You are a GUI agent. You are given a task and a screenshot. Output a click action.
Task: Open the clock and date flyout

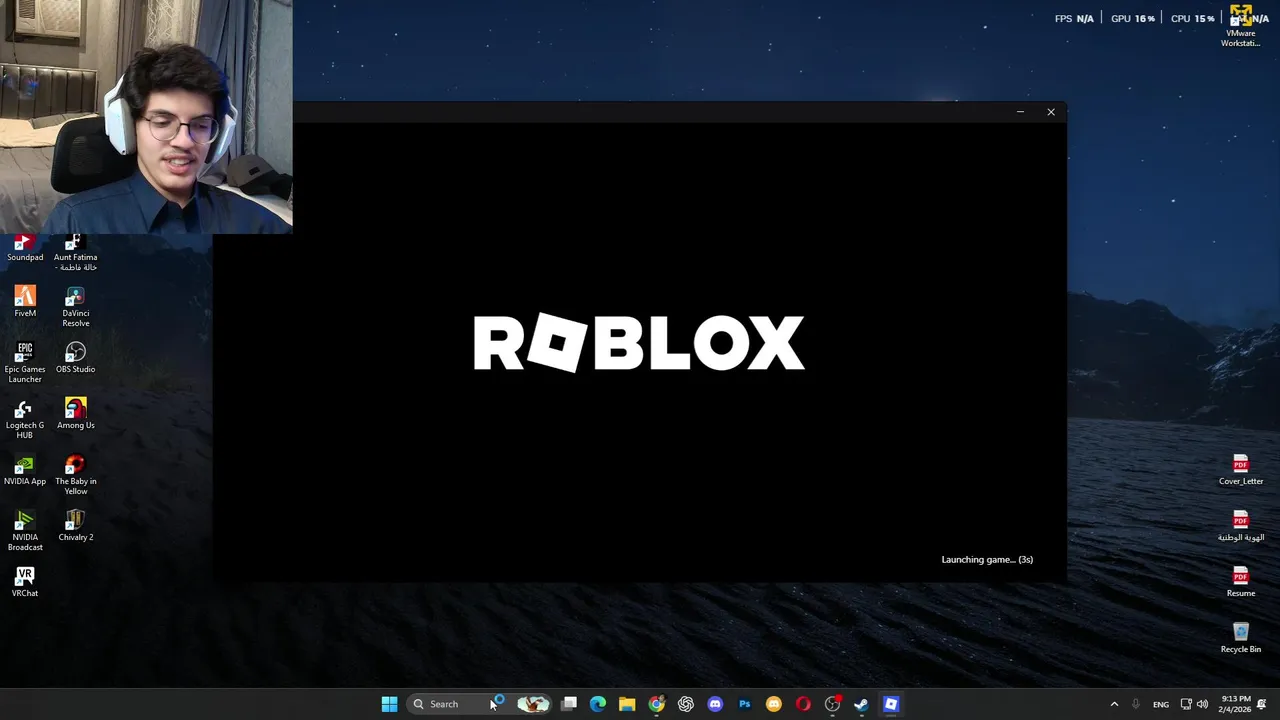click(1236, 704)
